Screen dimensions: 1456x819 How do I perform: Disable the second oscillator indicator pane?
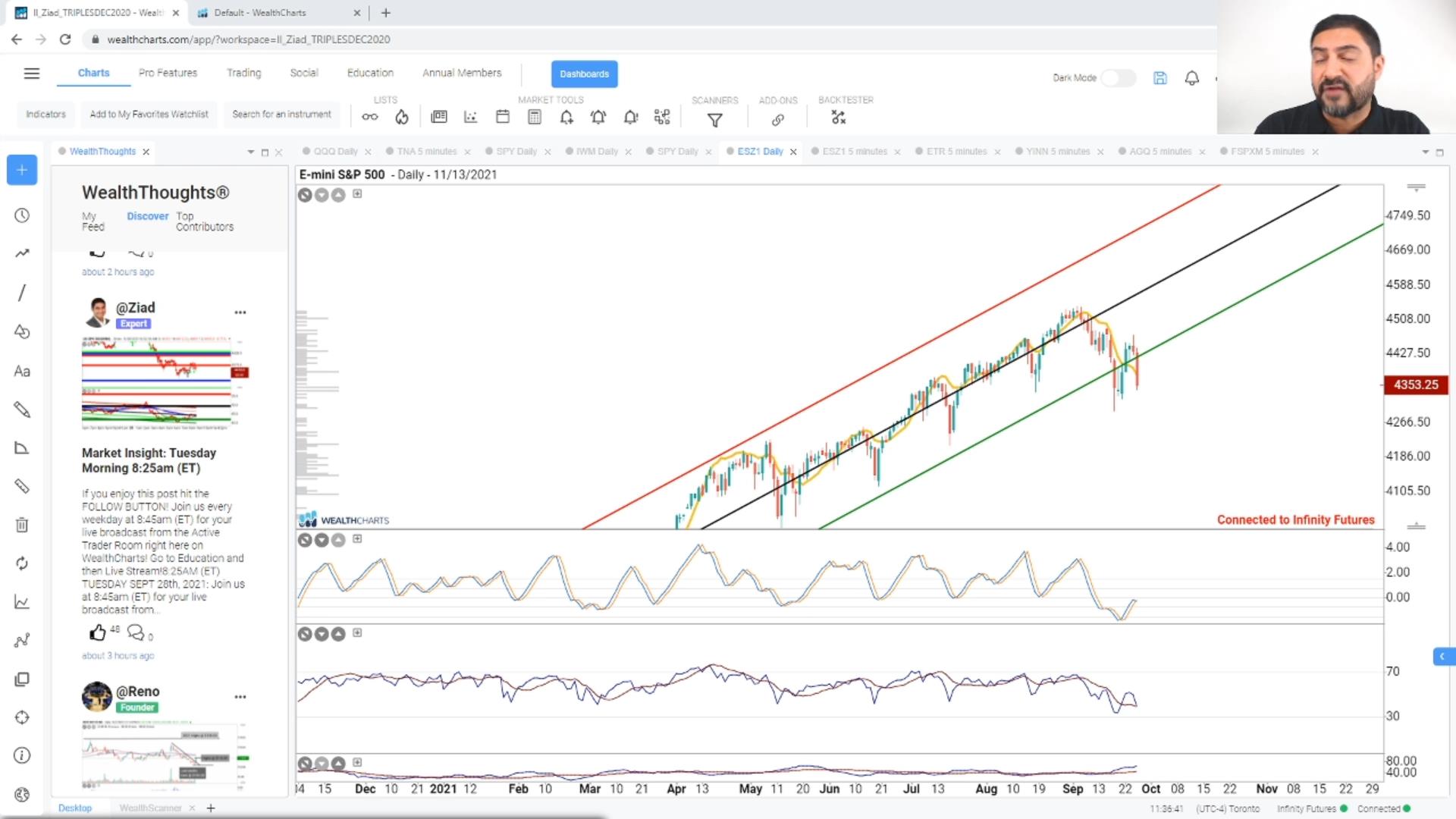point(305,634)
